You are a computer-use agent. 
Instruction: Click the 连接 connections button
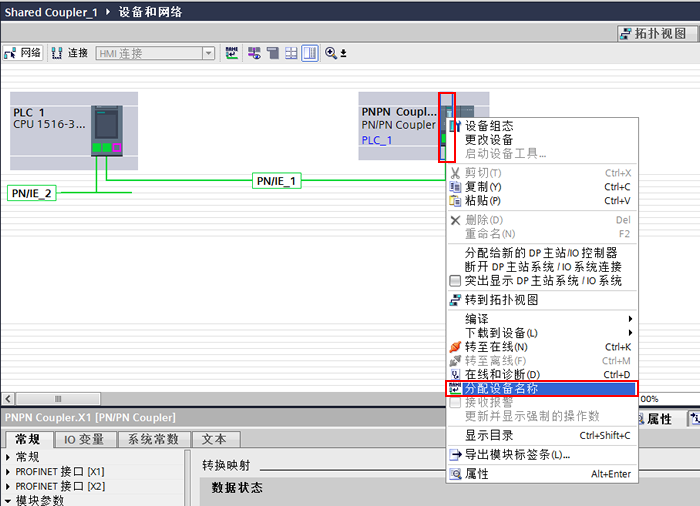tap(69, 53)
